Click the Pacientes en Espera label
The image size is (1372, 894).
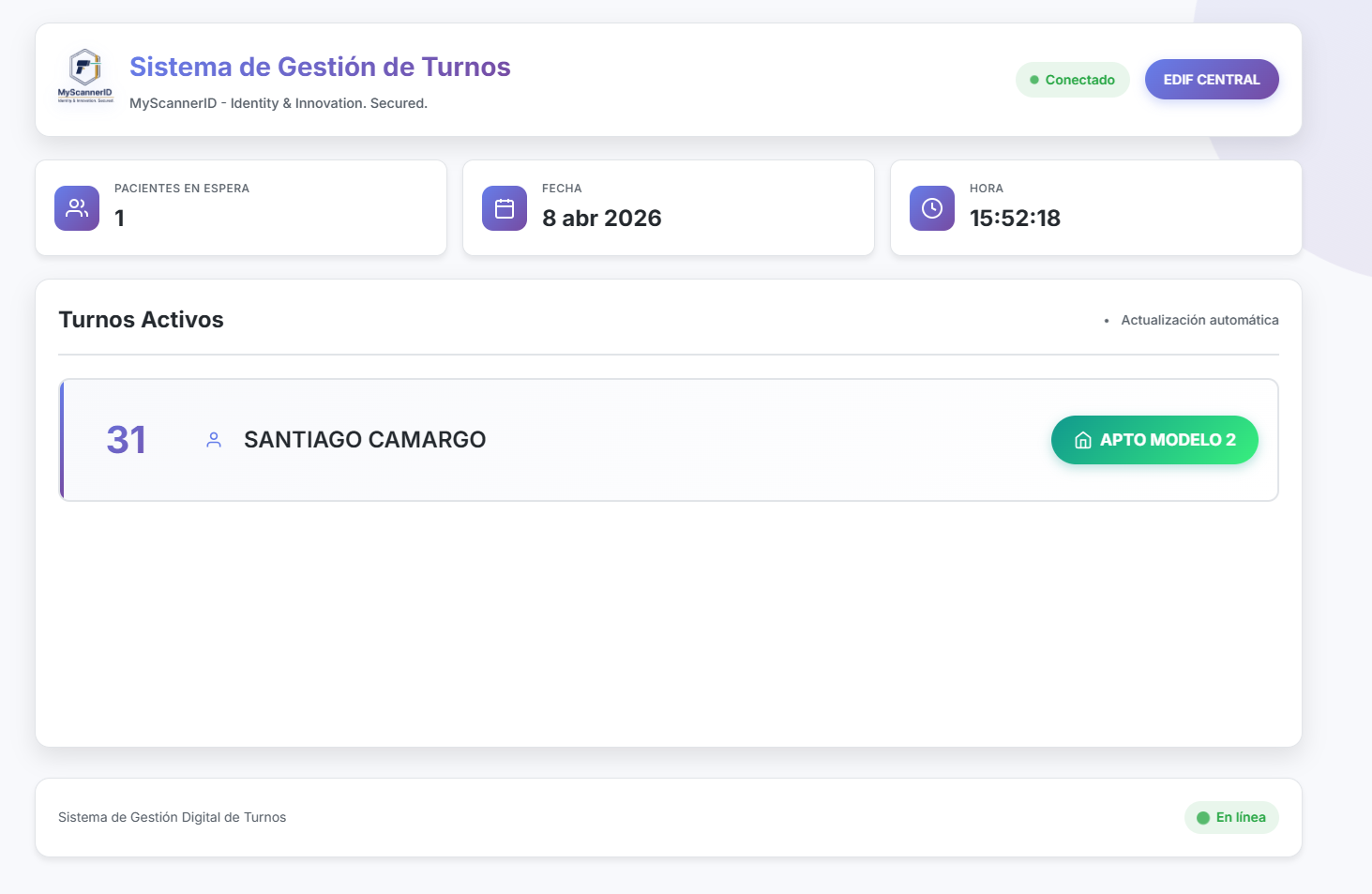coord(182,189)
